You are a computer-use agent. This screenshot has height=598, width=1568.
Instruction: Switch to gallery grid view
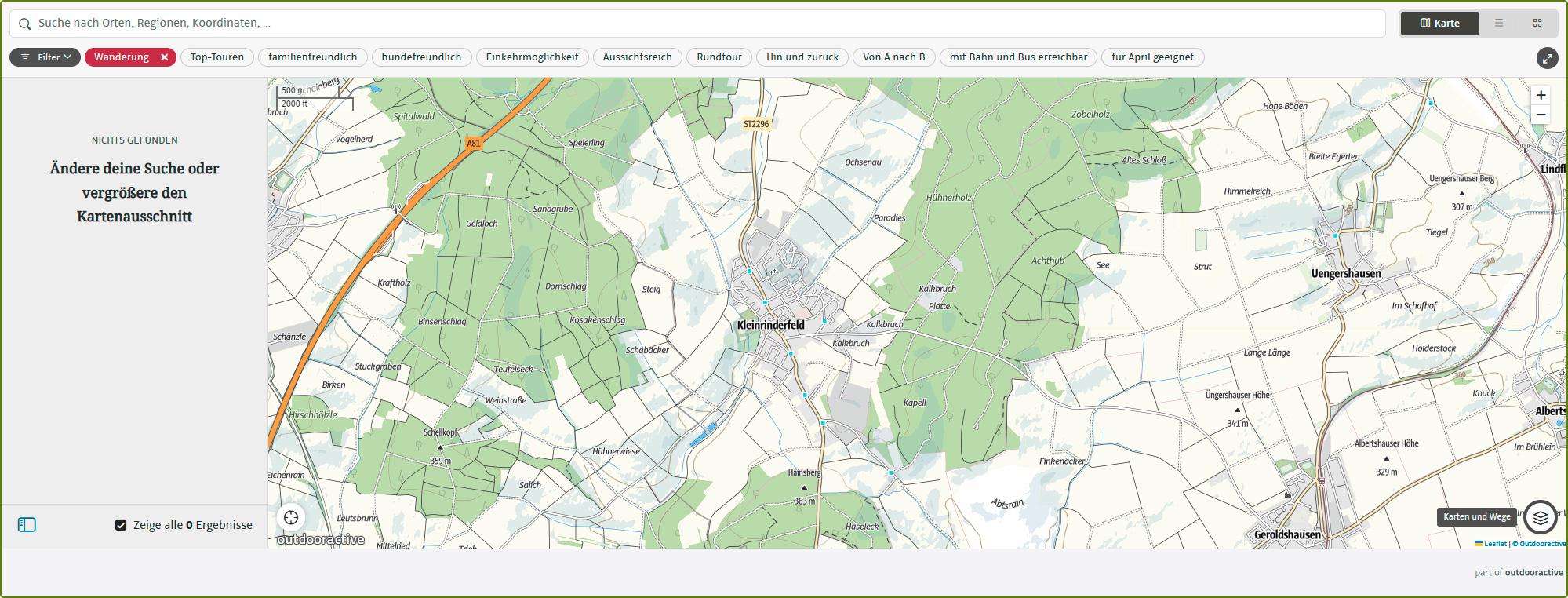pos(1537,24)
